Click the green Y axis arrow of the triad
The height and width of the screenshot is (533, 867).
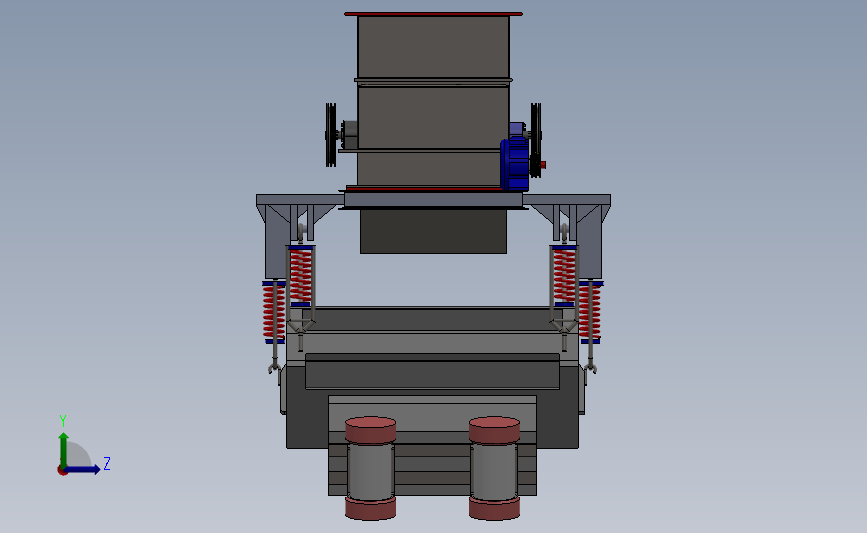64,450
